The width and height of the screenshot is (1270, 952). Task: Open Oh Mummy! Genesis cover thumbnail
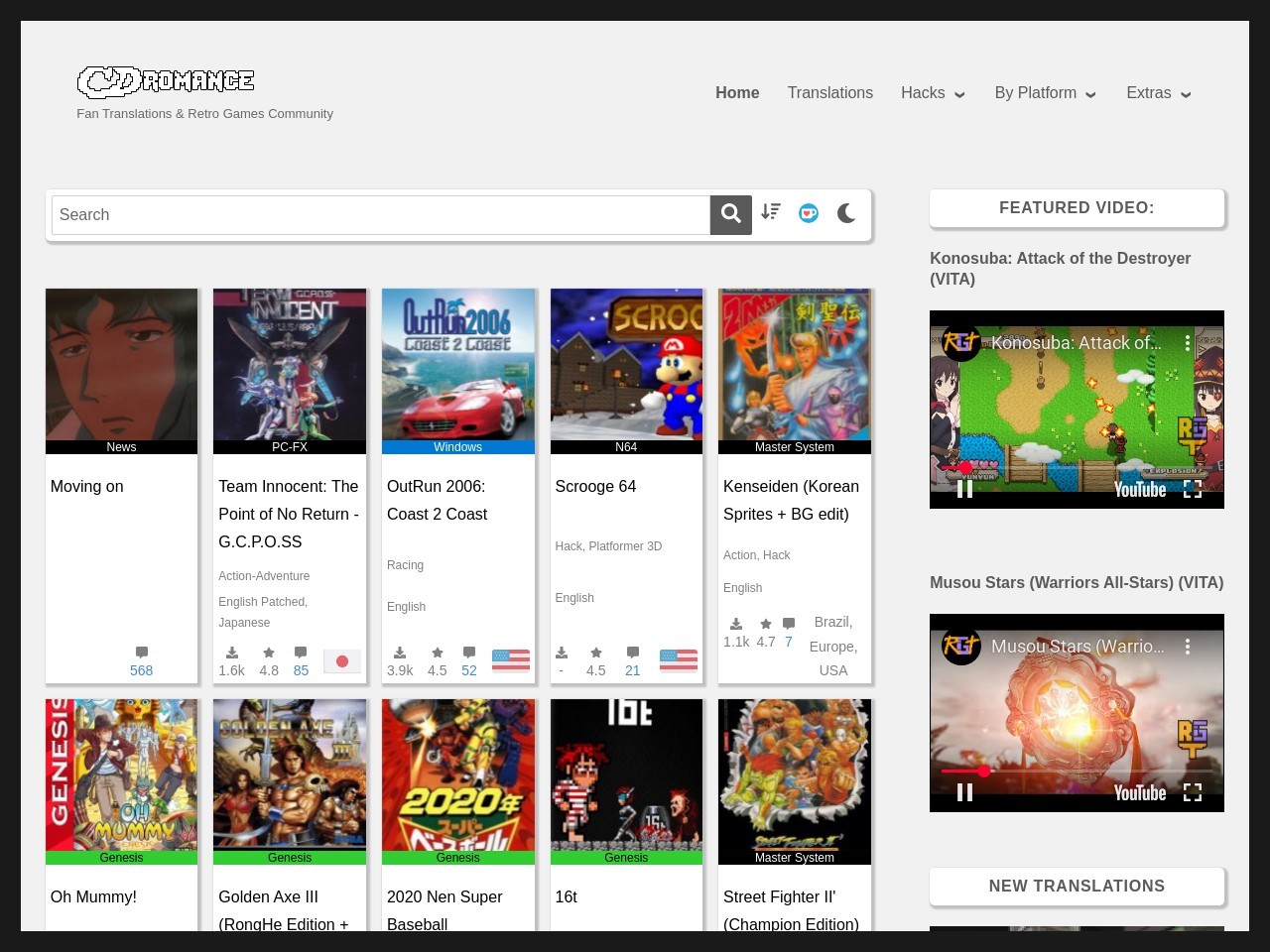click(x=121, y=774)
